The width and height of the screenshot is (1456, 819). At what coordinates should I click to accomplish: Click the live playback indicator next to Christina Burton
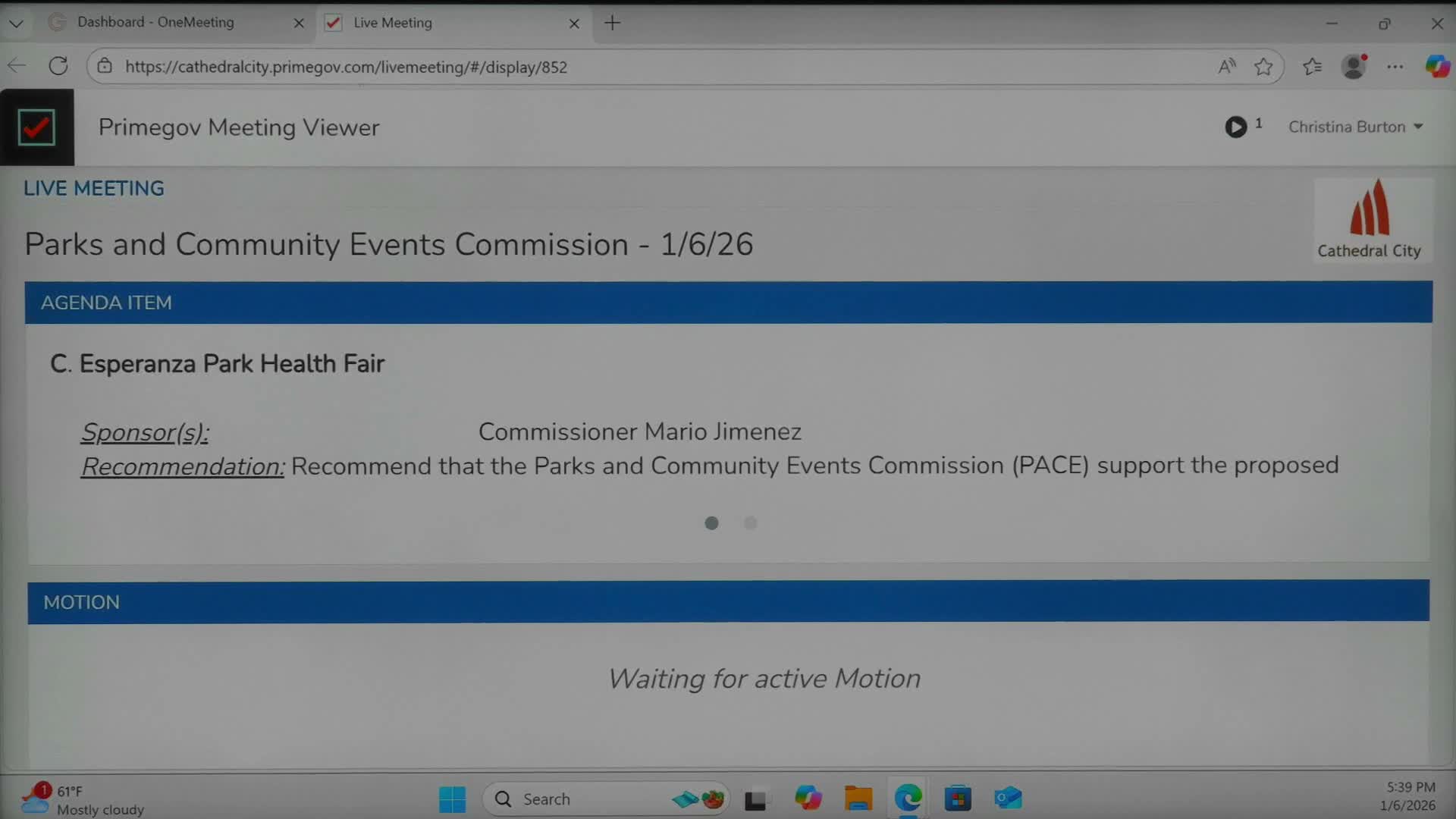point(1236,127)
